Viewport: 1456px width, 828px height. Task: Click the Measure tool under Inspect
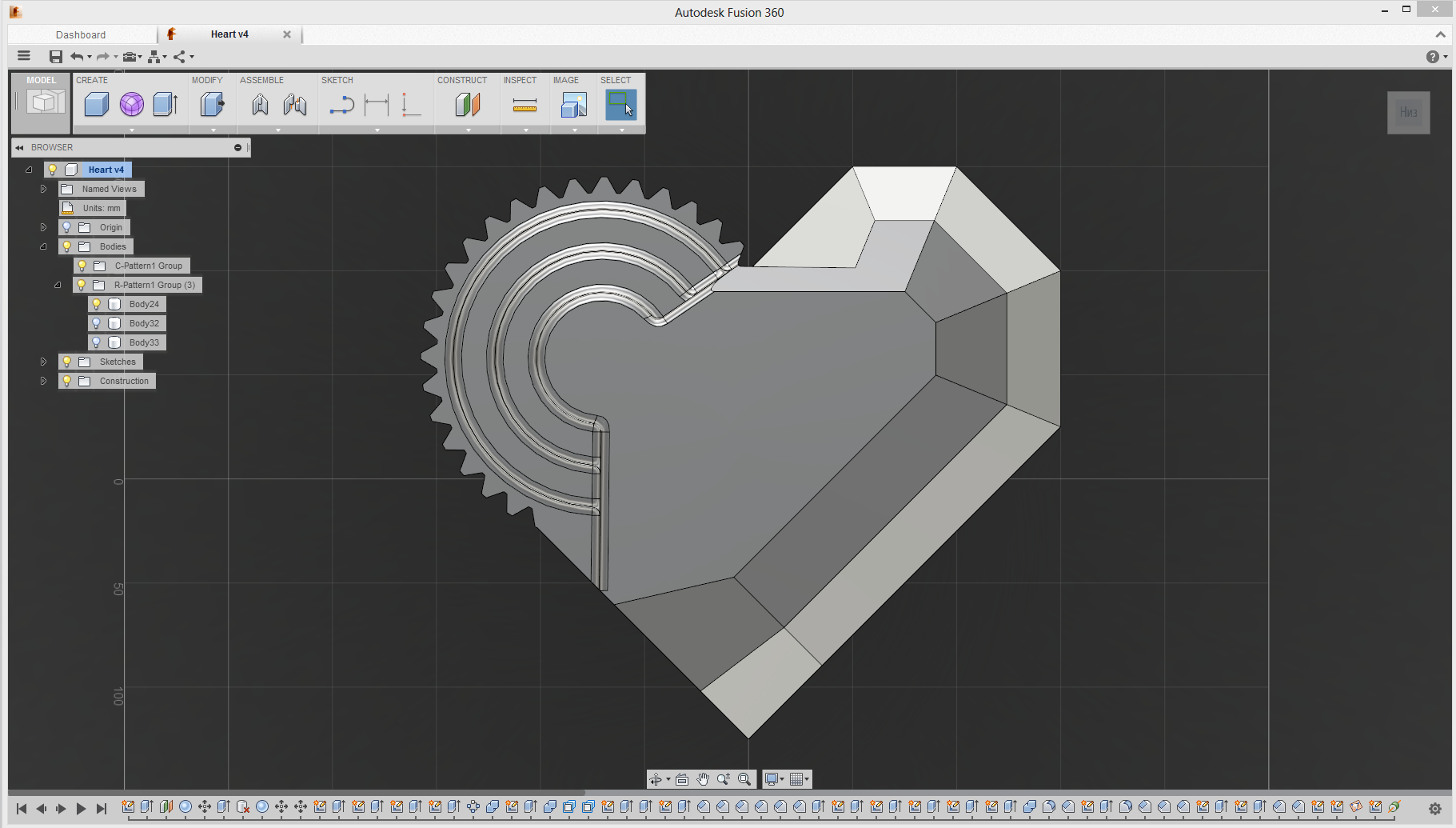tap(525, 105)
